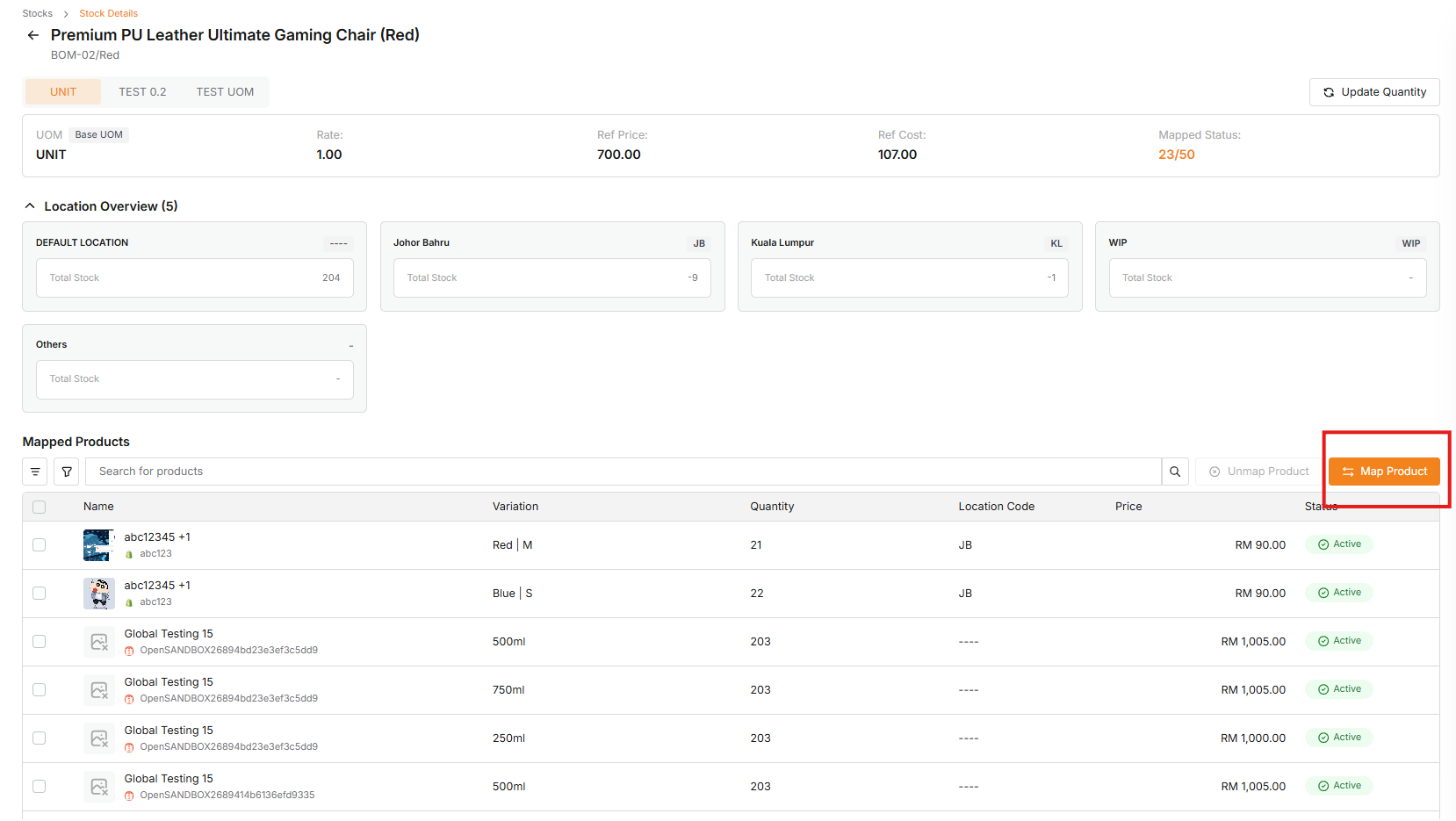
Task: Click price RM 1,000.00
Action: pos(1253,738)
